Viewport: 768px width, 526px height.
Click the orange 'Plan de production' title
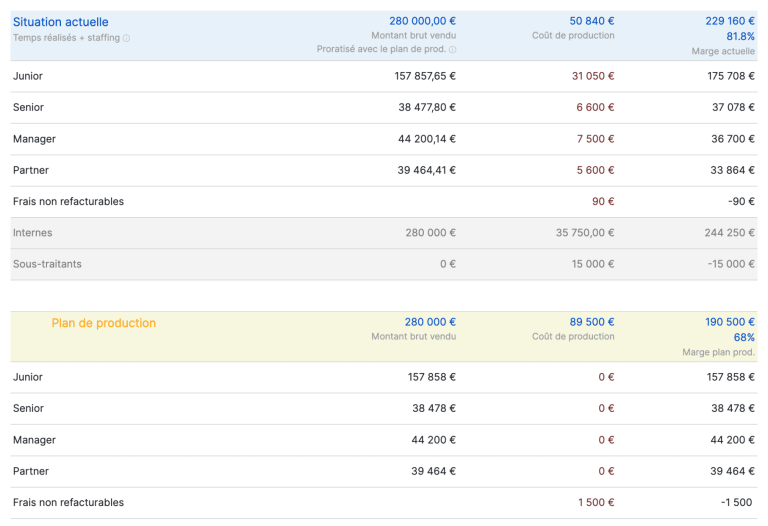(x=104, y=323)
